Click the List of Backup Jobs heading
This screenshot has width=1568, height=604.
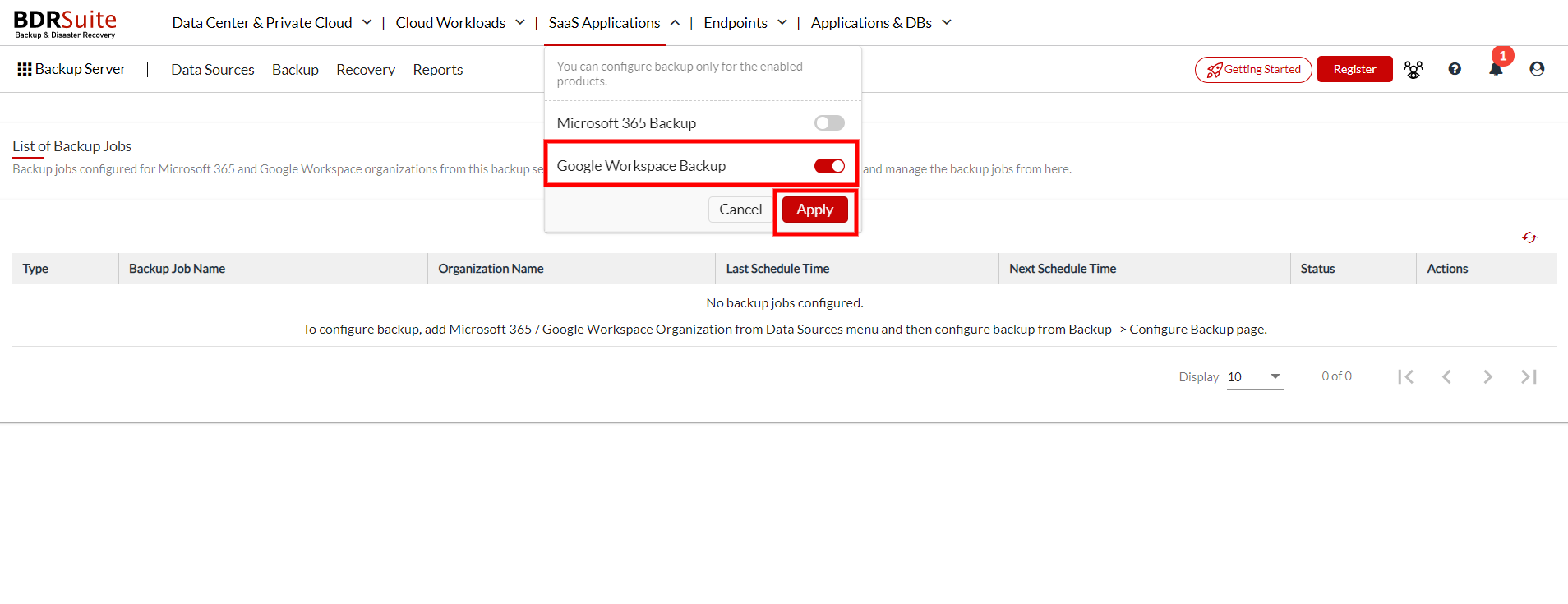click(x=72, y=146)
